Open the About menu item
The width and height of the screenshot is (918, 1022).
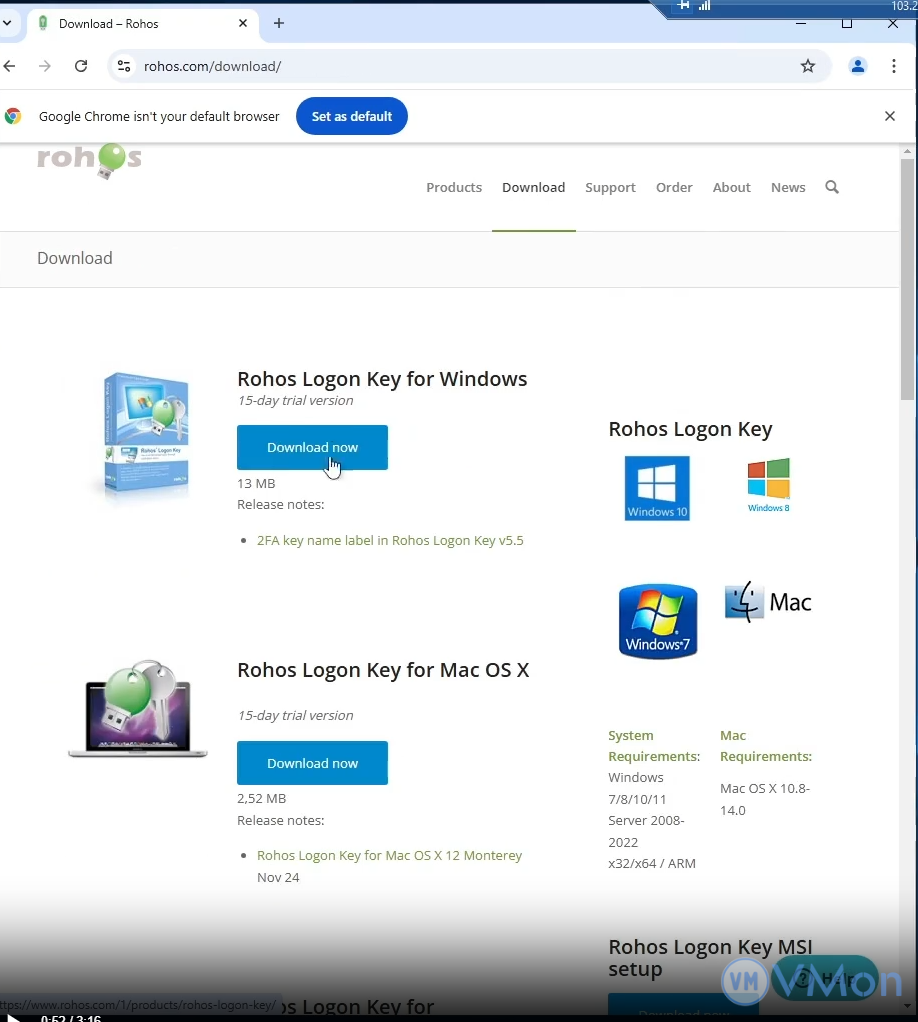coord(732,188)
